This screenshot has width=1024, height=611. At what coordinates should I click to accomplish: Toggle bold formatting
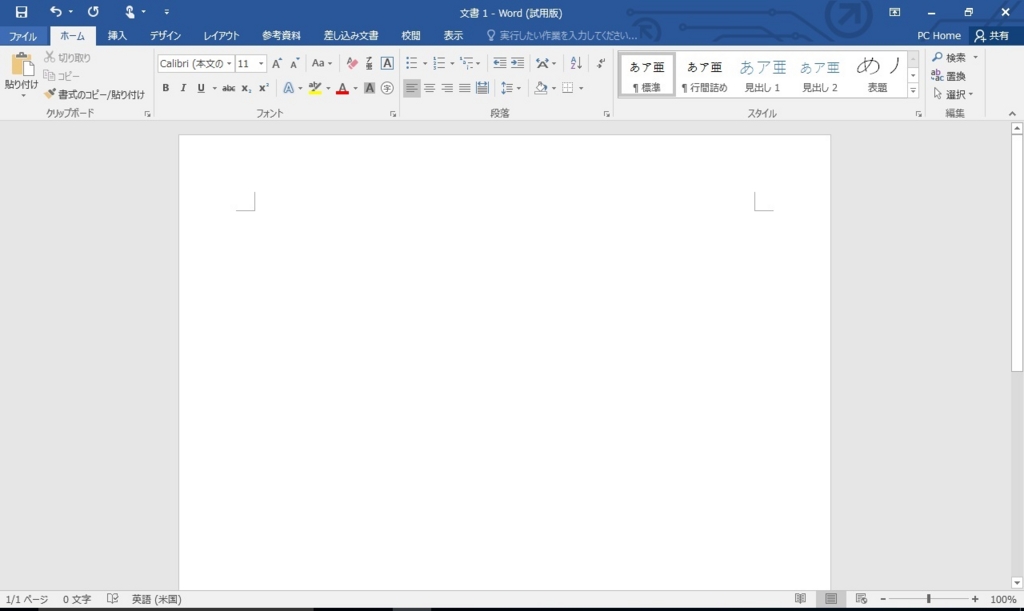tap(166, 88)
